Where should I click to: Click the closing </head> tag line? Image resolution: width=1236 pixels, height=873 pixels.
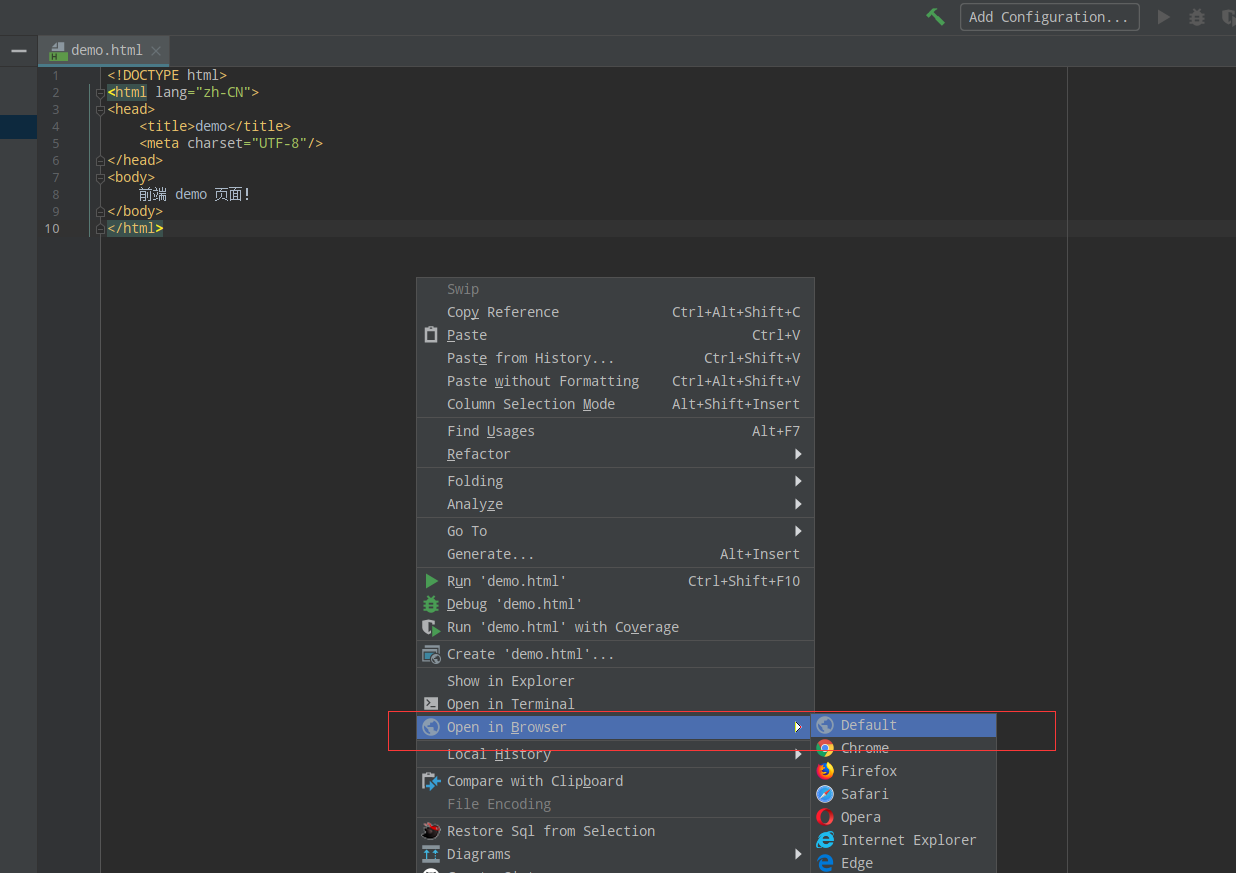coord(135,160)
